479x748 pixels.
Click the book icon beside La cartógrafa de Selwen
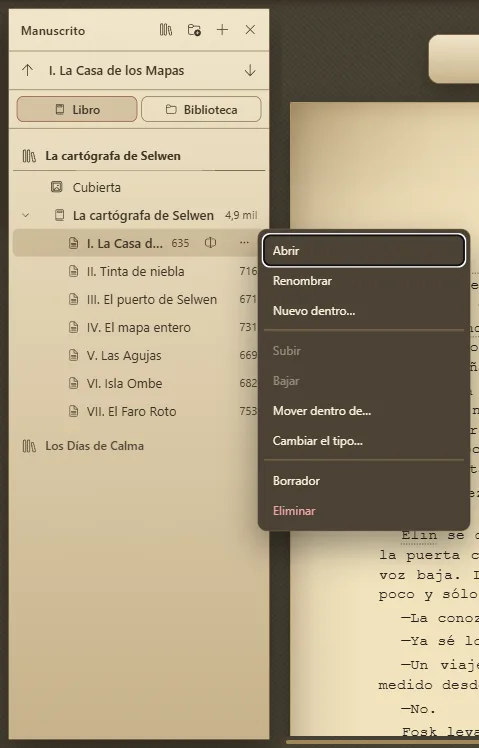[x=59, y=215]
